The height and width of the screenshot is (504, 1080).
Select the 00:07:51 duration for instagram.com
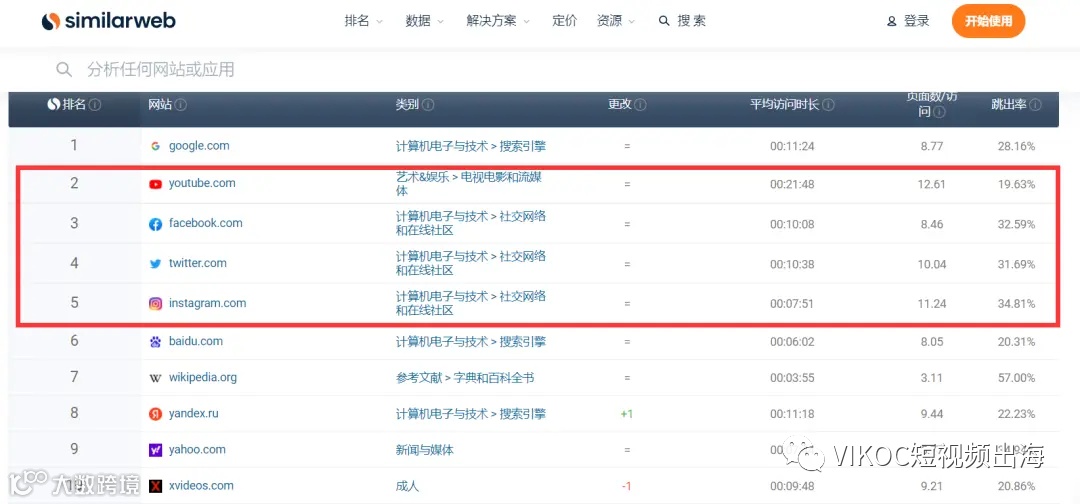pyautogui.click(x=792, y=304)
